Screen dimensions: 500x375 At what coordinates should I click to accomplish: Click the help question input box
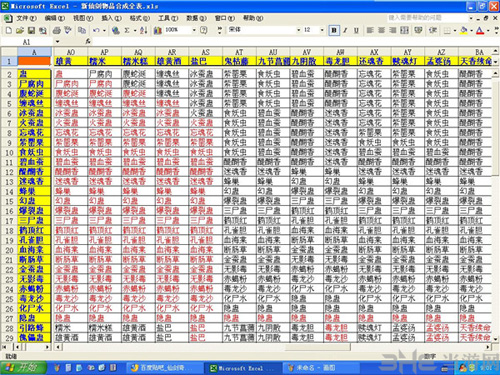coord(428,18)
